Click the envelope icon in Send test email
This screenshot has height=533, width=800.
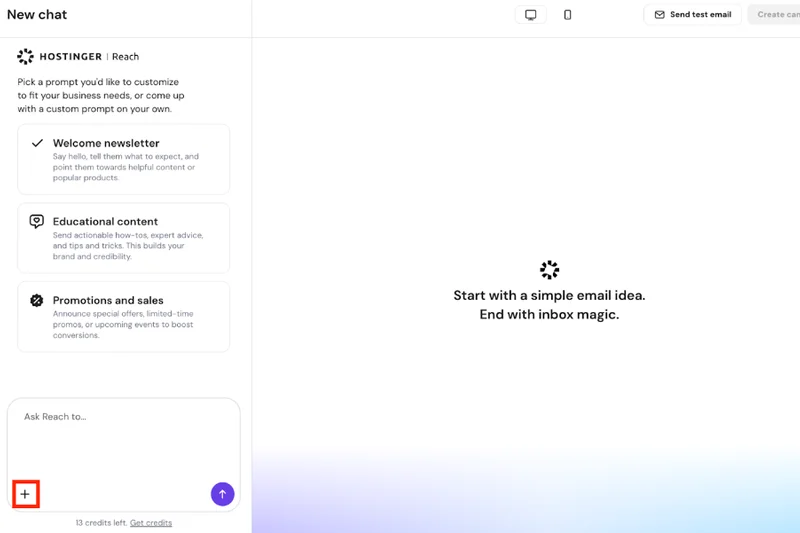[660, 15]
